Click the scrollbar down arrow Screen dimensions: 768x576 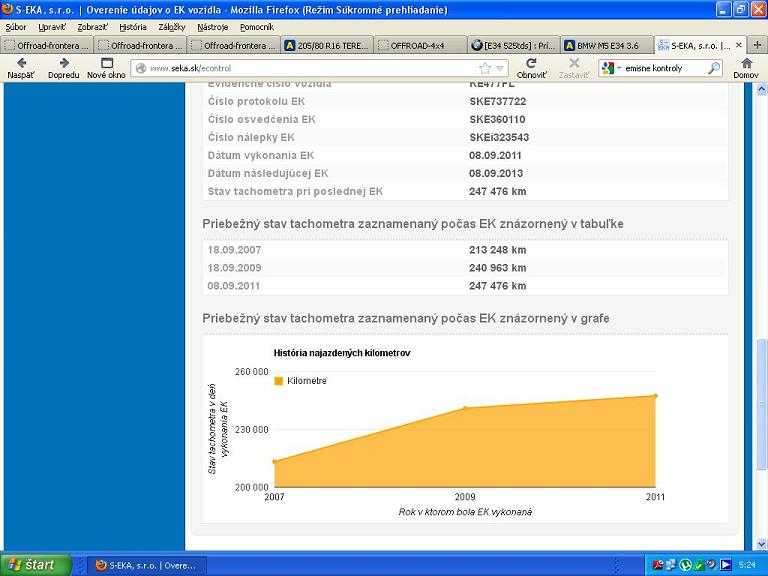(x=762, y=544)
